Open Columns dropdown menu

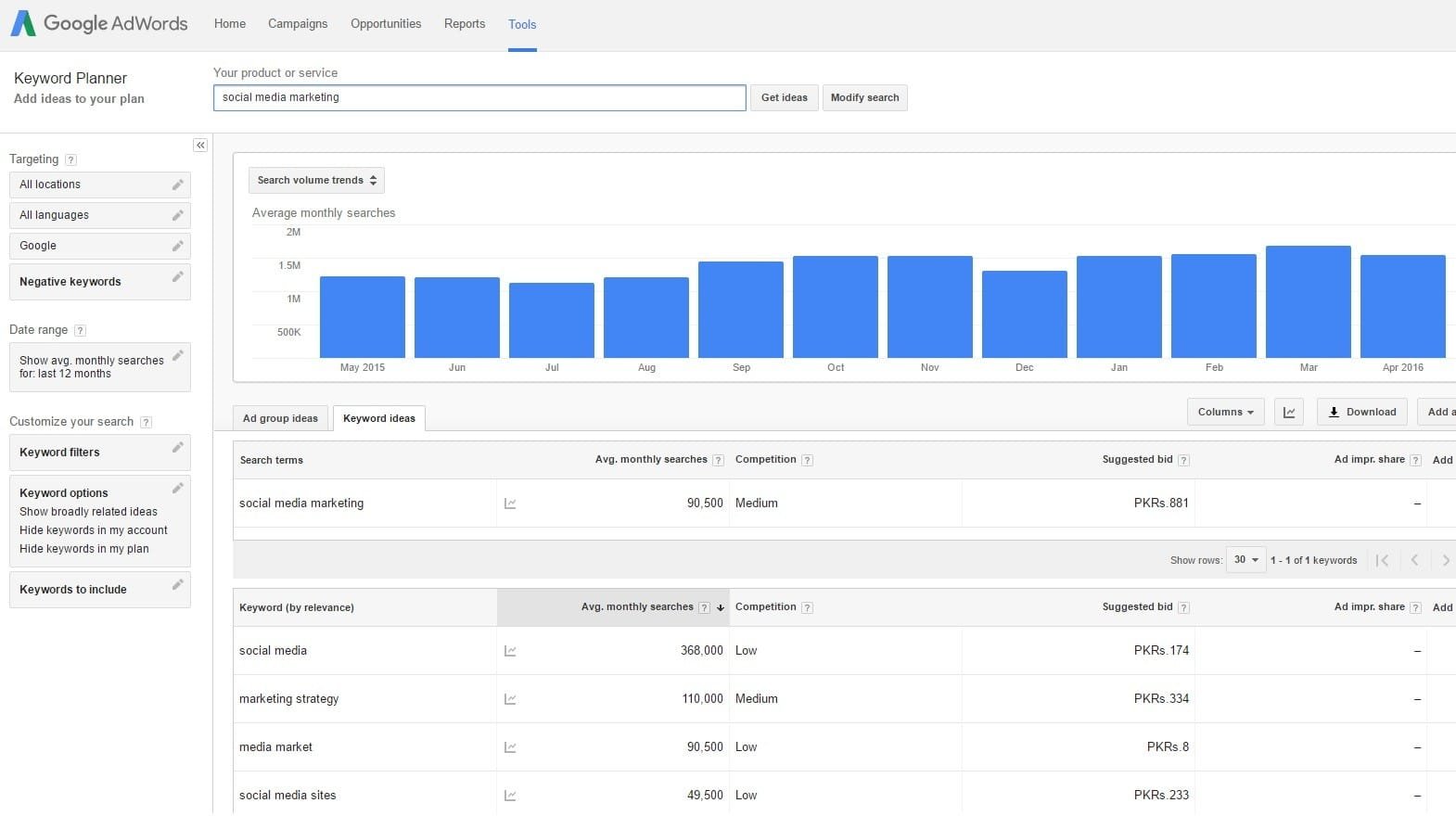point(1225,412)
